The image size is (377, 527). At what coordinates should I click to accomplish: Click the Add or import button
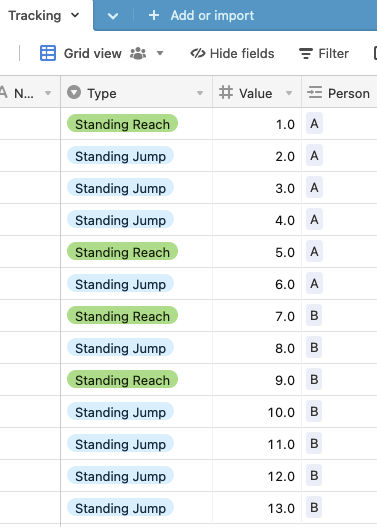(201, 15)
